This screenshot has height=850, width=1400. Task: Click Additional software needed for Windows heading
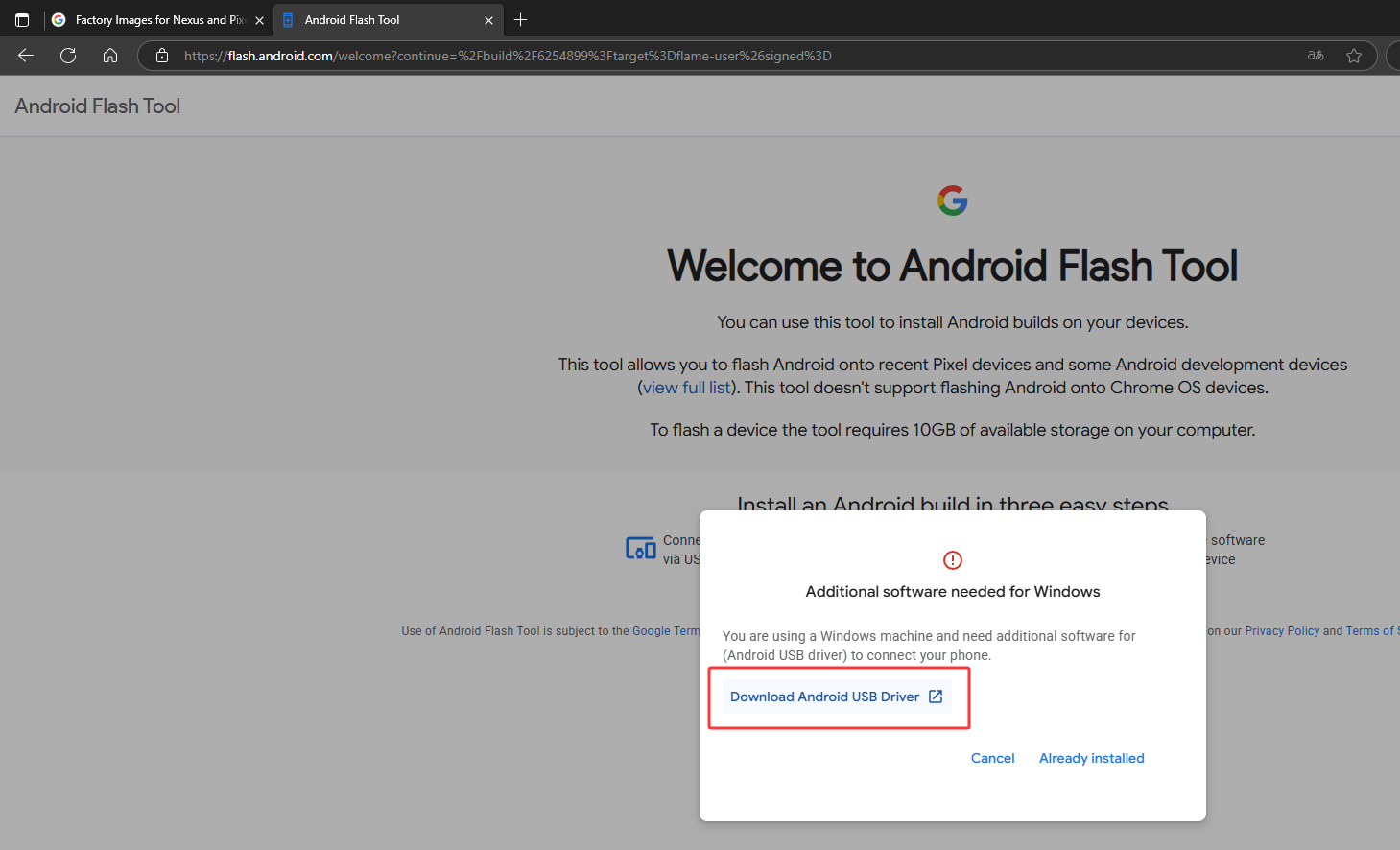[x=953, y=592]
